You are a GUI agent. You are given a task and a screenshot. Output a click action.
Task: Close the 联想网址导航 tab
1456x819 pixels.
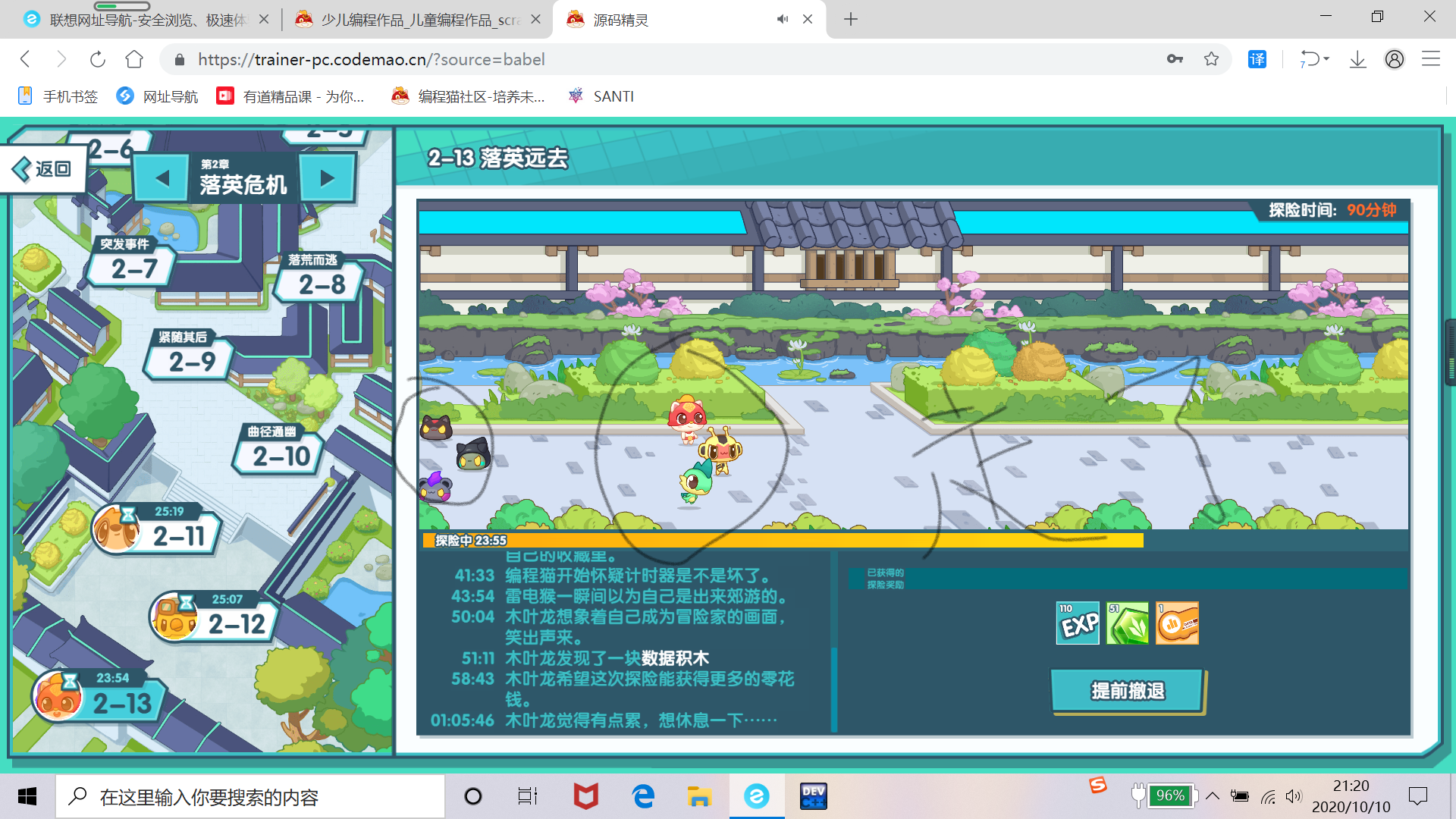(264, 20)
